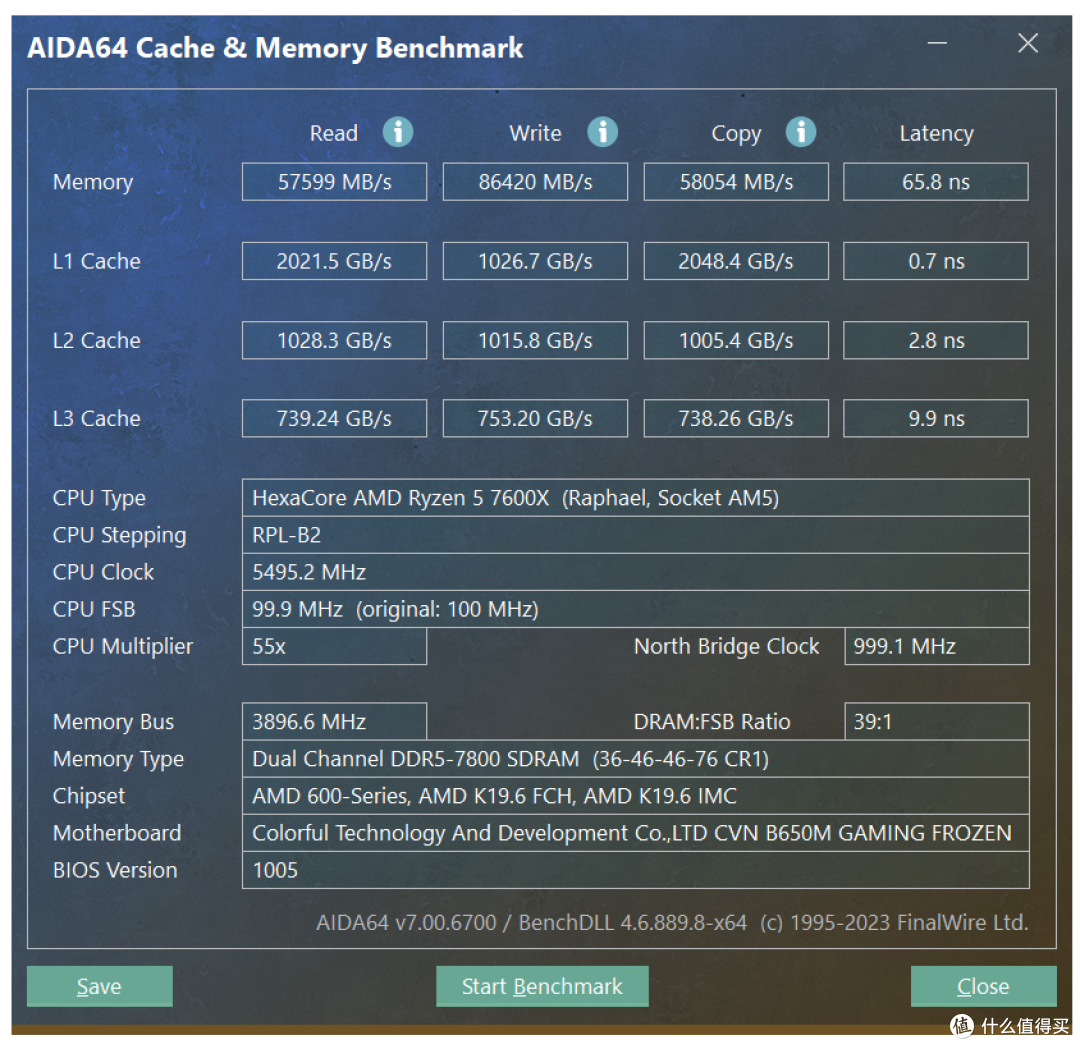
Task: Click CPU Type field HexaCore AMD Ryzen
Action: (x=636, y=498)
